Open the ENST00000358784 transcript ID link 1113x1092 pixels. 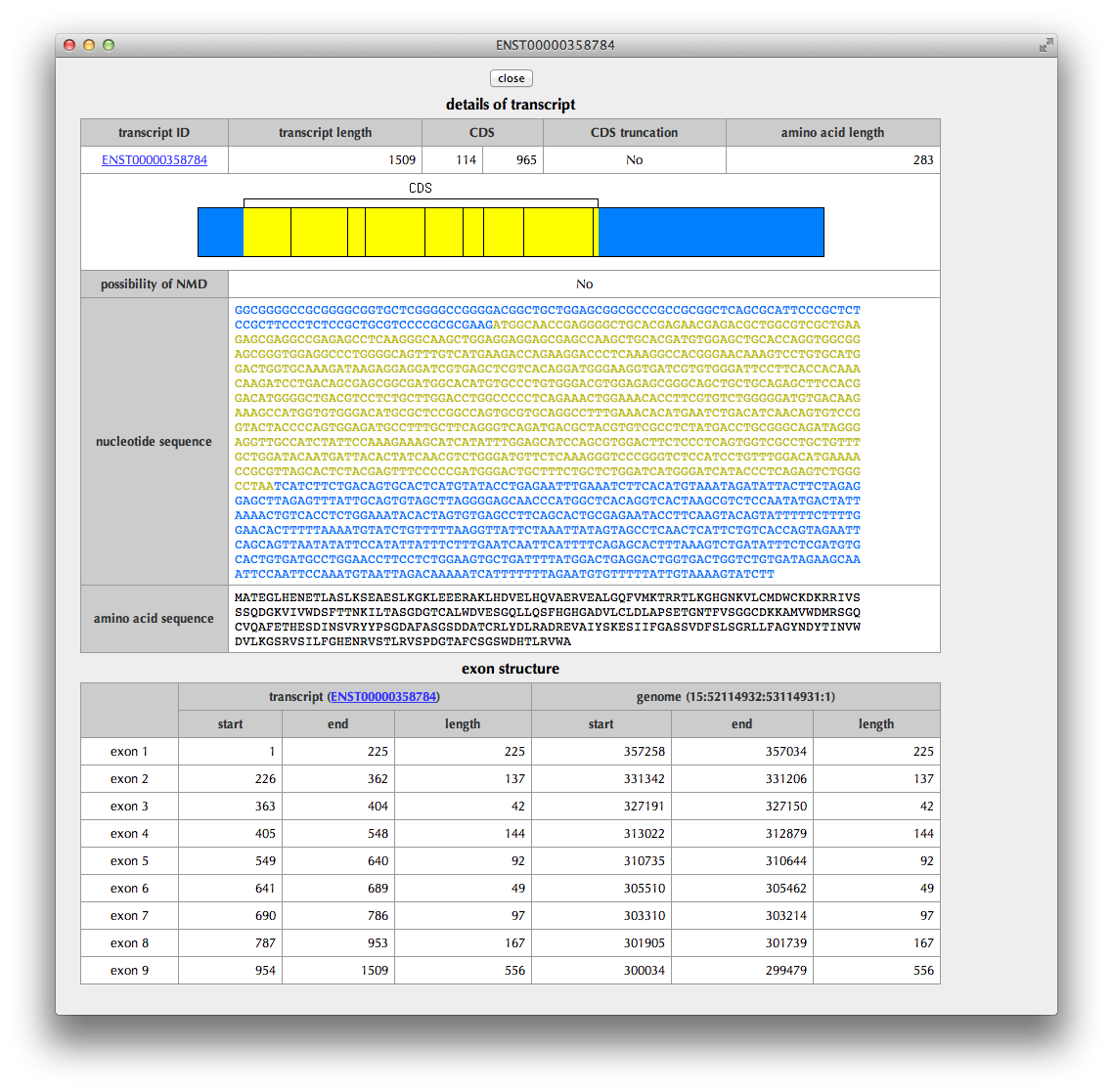tap(155, 160)
